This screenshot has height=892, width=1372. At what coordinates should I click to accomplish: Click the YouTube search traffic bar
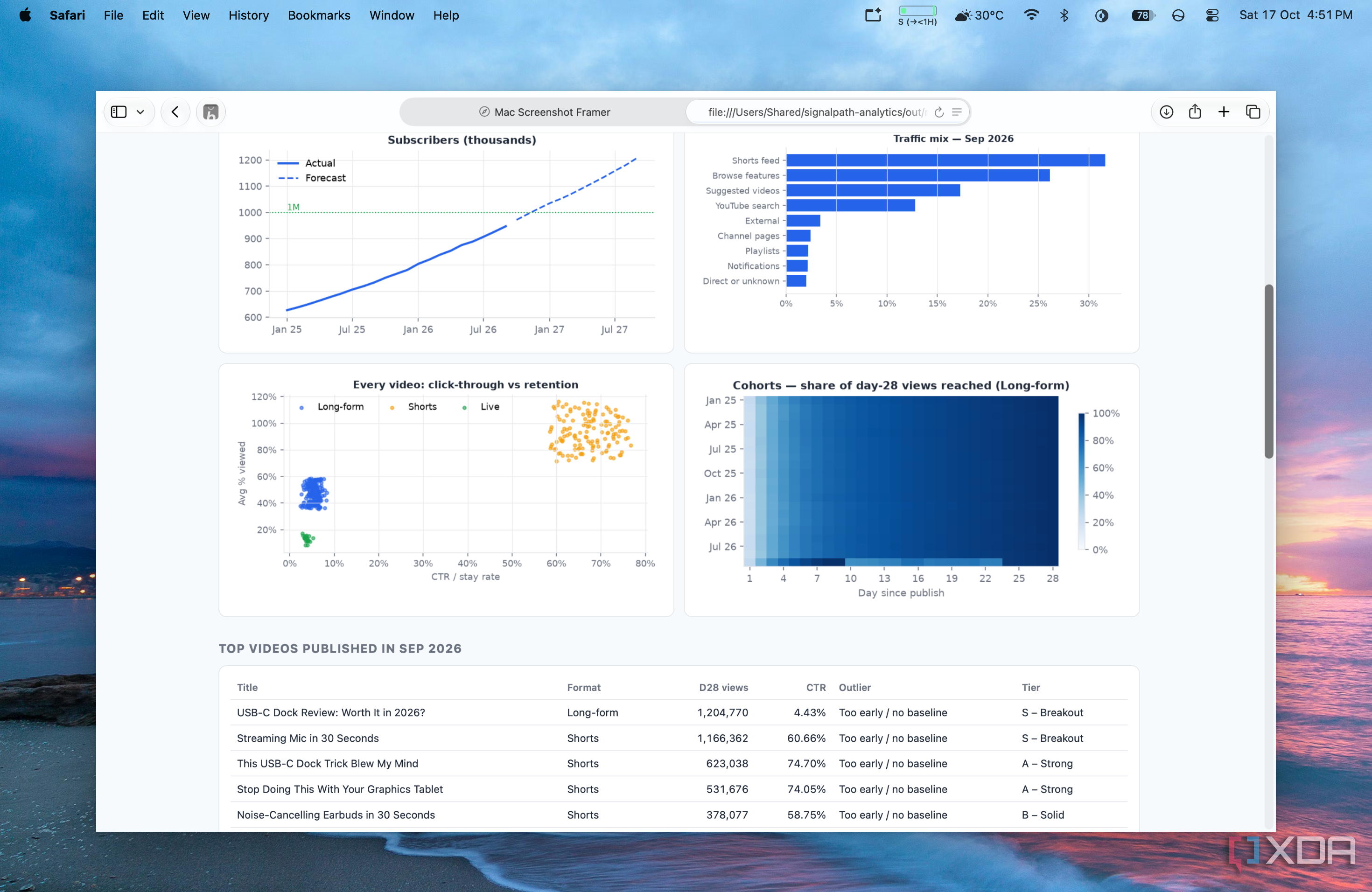[x=850, y=205]
